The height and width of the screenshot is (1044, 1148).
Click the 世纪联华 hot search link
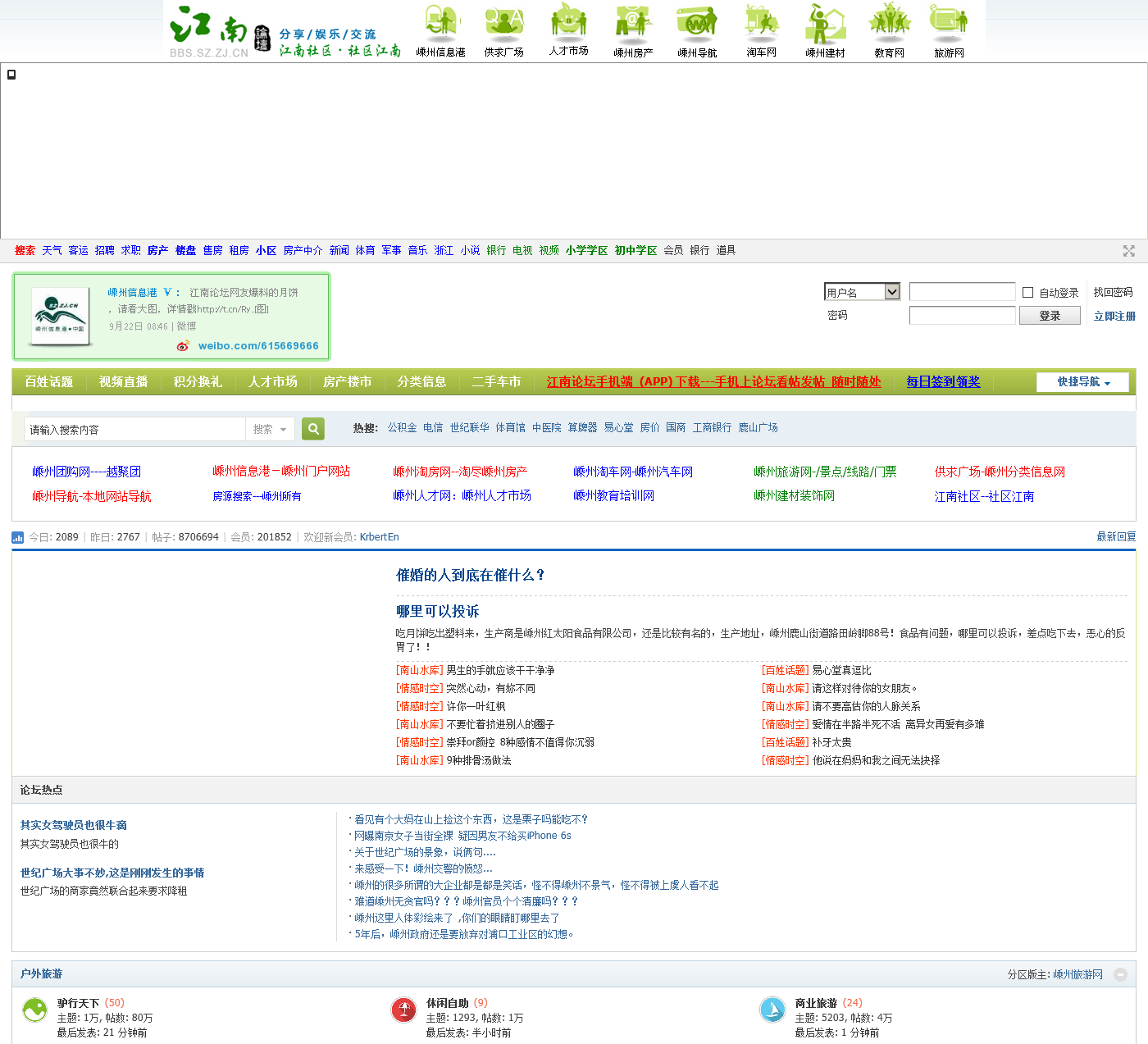coord(469,428)
